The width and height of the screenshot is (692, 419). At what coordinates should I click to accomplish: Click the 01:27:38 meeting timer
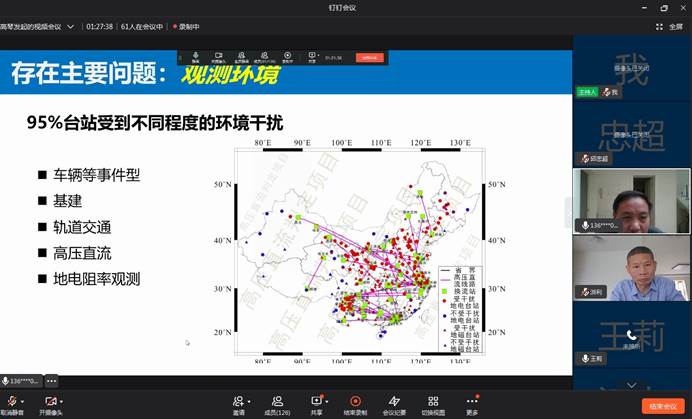[99, 26]
